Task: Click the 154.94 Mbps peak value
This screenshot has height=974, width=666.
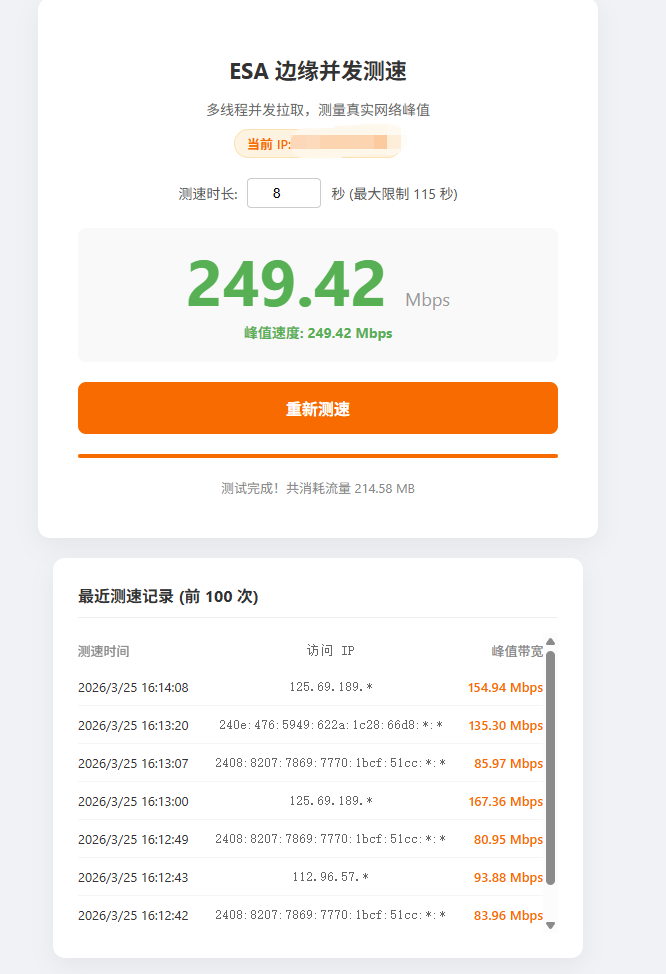Action: (505, 687)
